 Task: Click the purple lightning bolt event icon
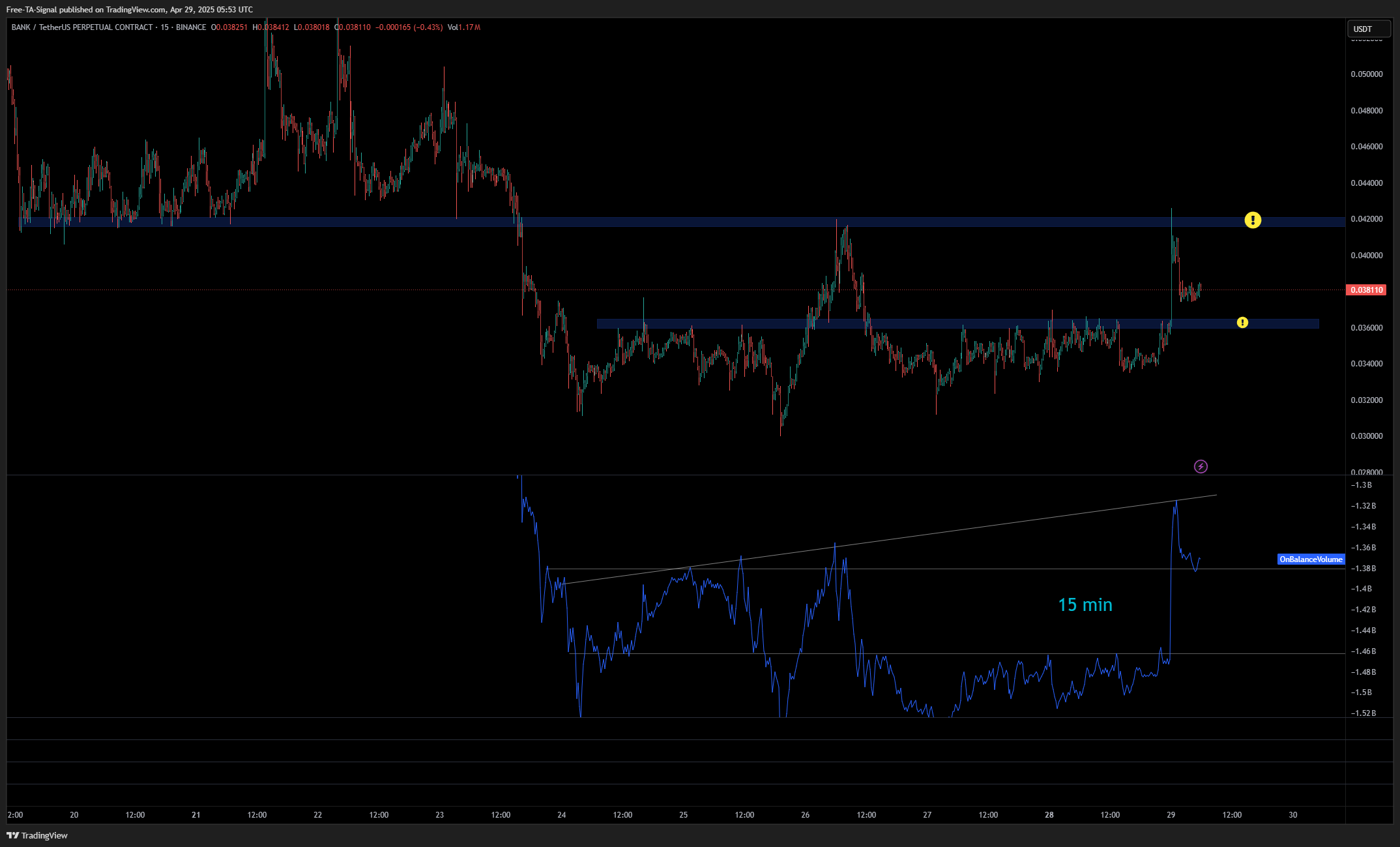pyautogui.click(x=1201, y=466)
